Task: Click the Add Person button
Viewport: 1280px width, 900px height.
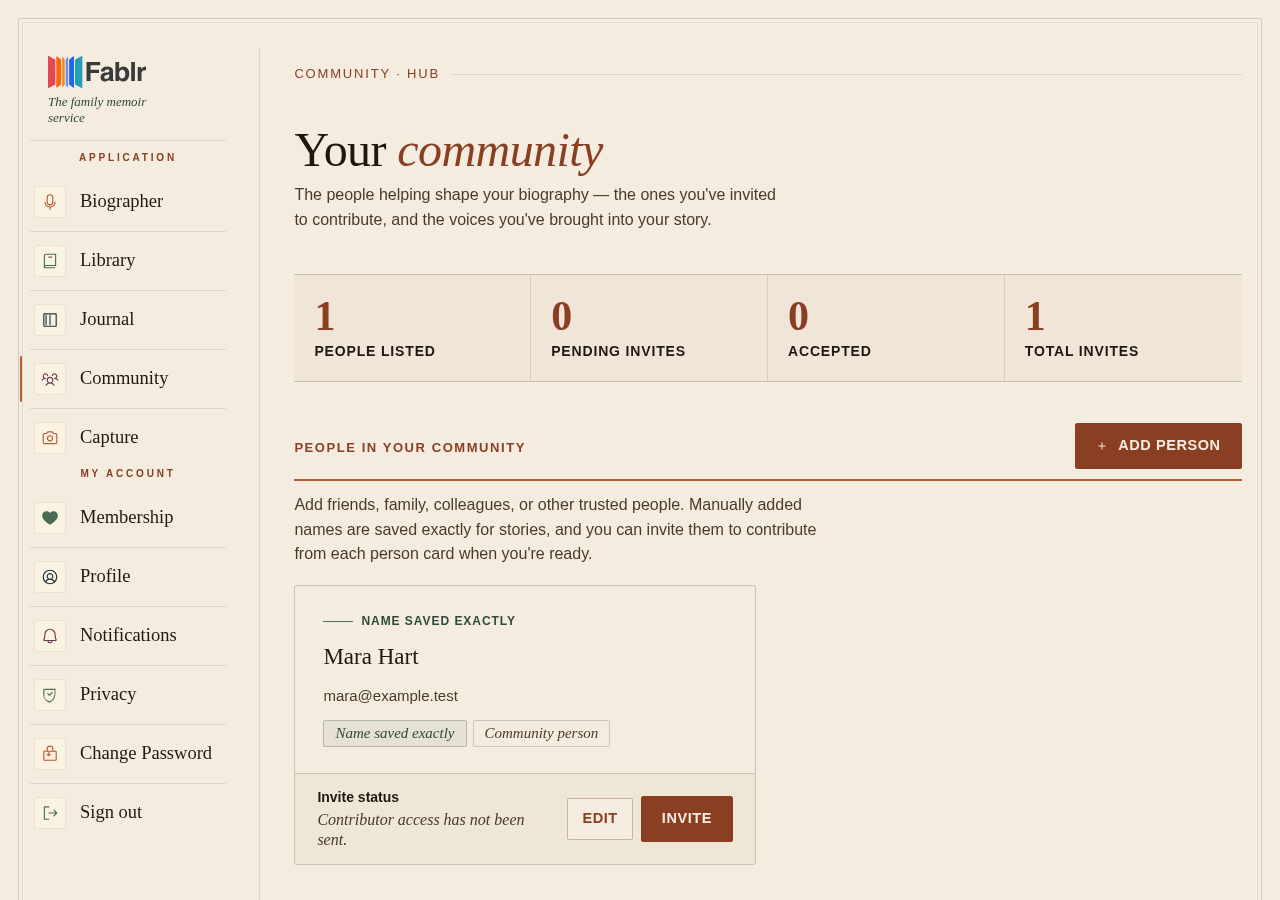Action: coord(1158,446)
